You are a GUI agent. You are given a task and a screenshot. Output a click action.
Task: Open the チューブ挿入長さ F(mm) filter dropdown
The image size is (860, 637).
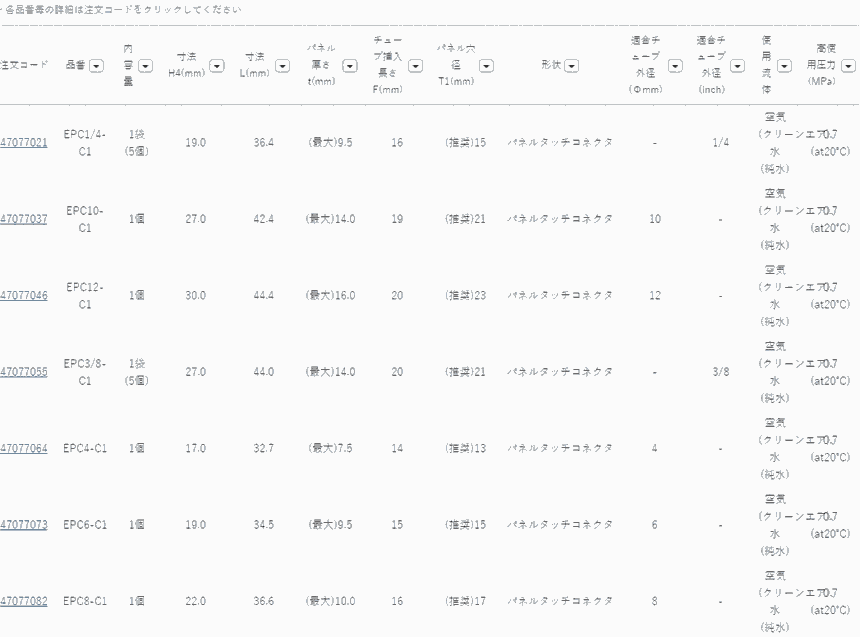pos(415,66)
